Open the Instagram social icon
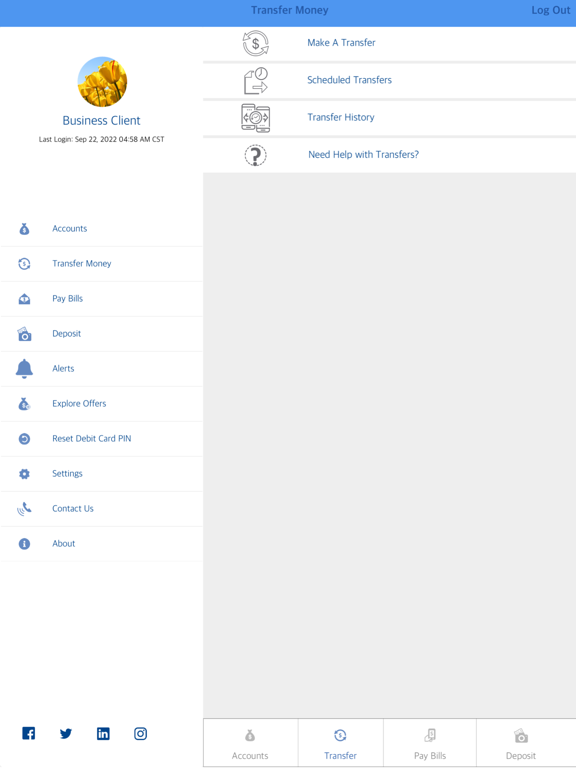Viewport: 576px width, 768px height. click(x=141, y=733)
